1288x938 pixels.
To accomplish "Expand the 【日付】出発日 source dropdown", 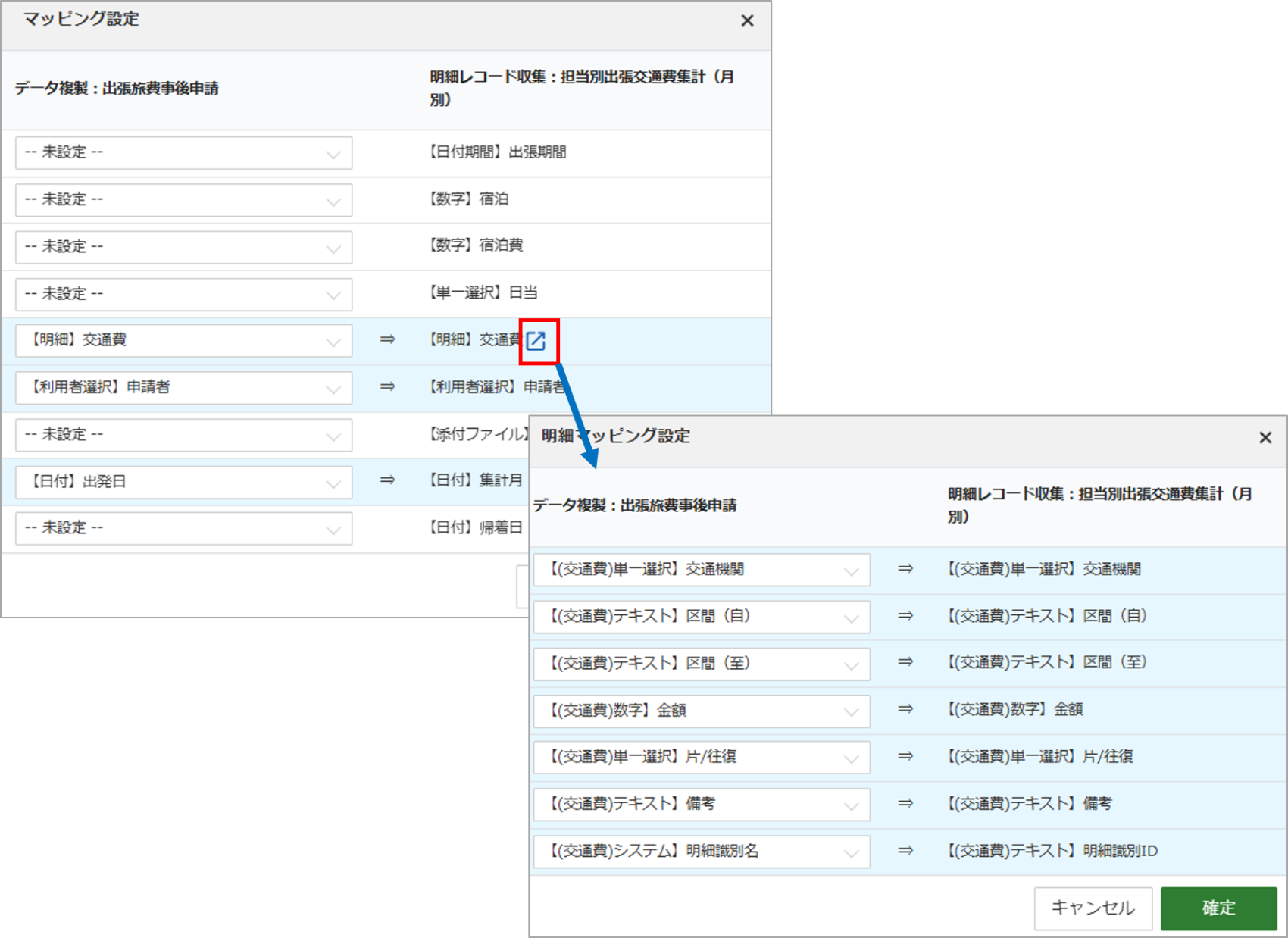I will (183, 482).
